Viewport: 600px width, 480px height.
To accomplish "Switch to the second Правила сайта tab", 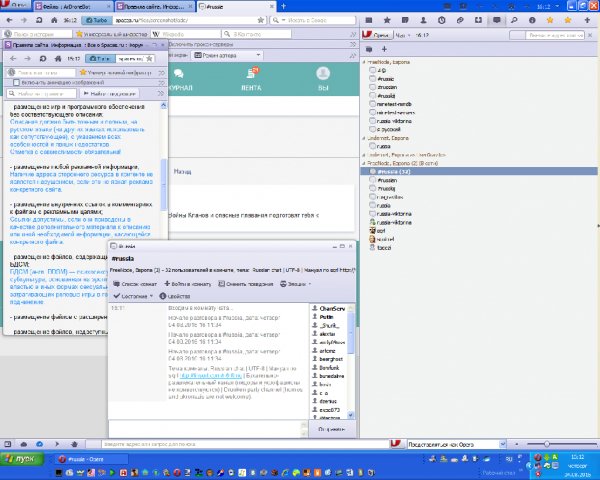I will (x=154, y=7).
